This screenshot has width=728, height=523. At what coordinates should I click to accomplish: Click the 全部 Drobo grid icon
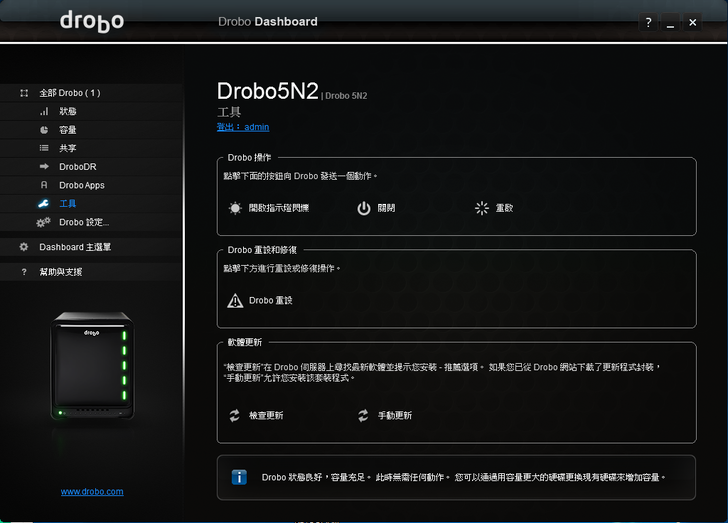pos(24,93)
